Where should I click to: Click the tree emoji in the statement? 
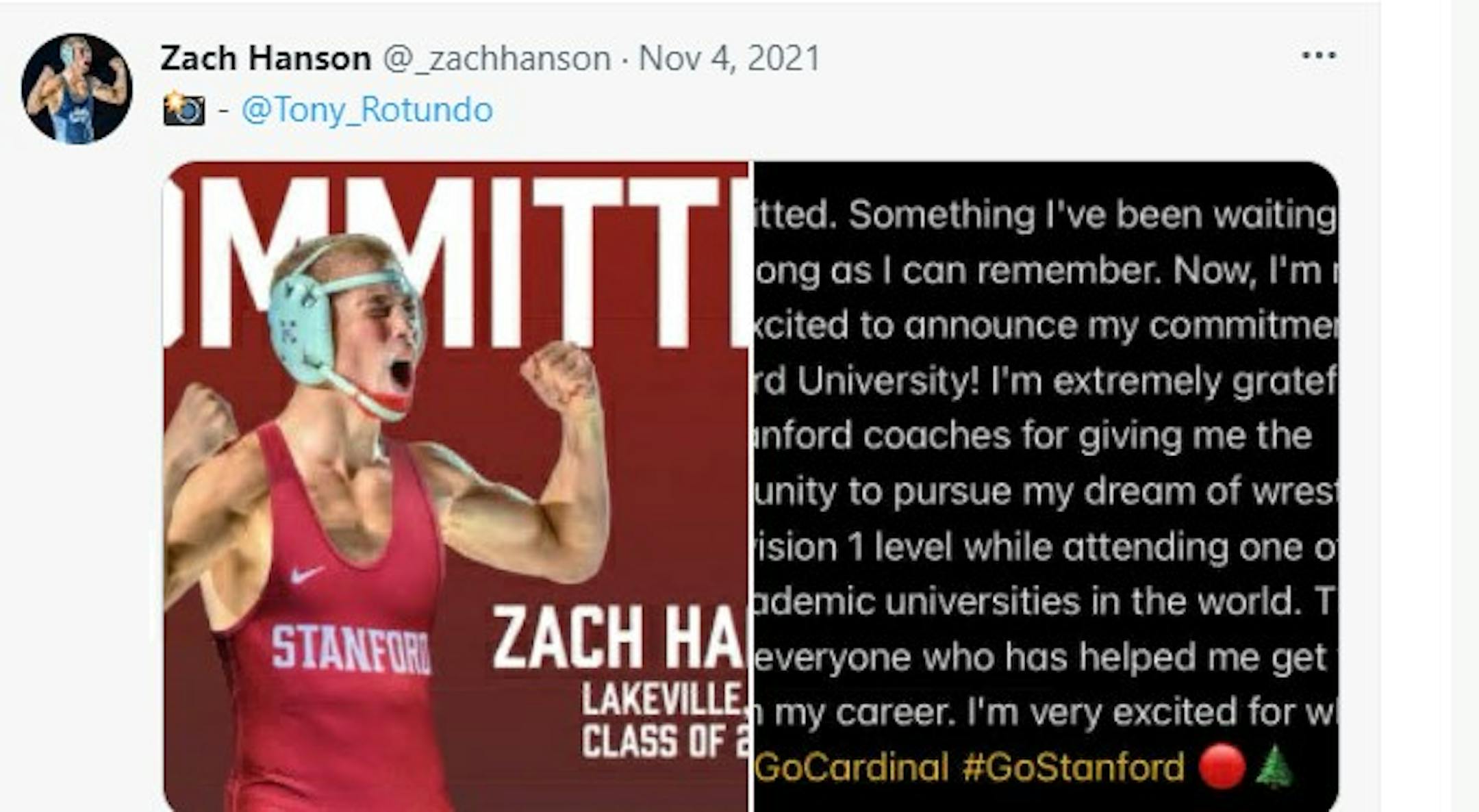[x=1275, y=767]
